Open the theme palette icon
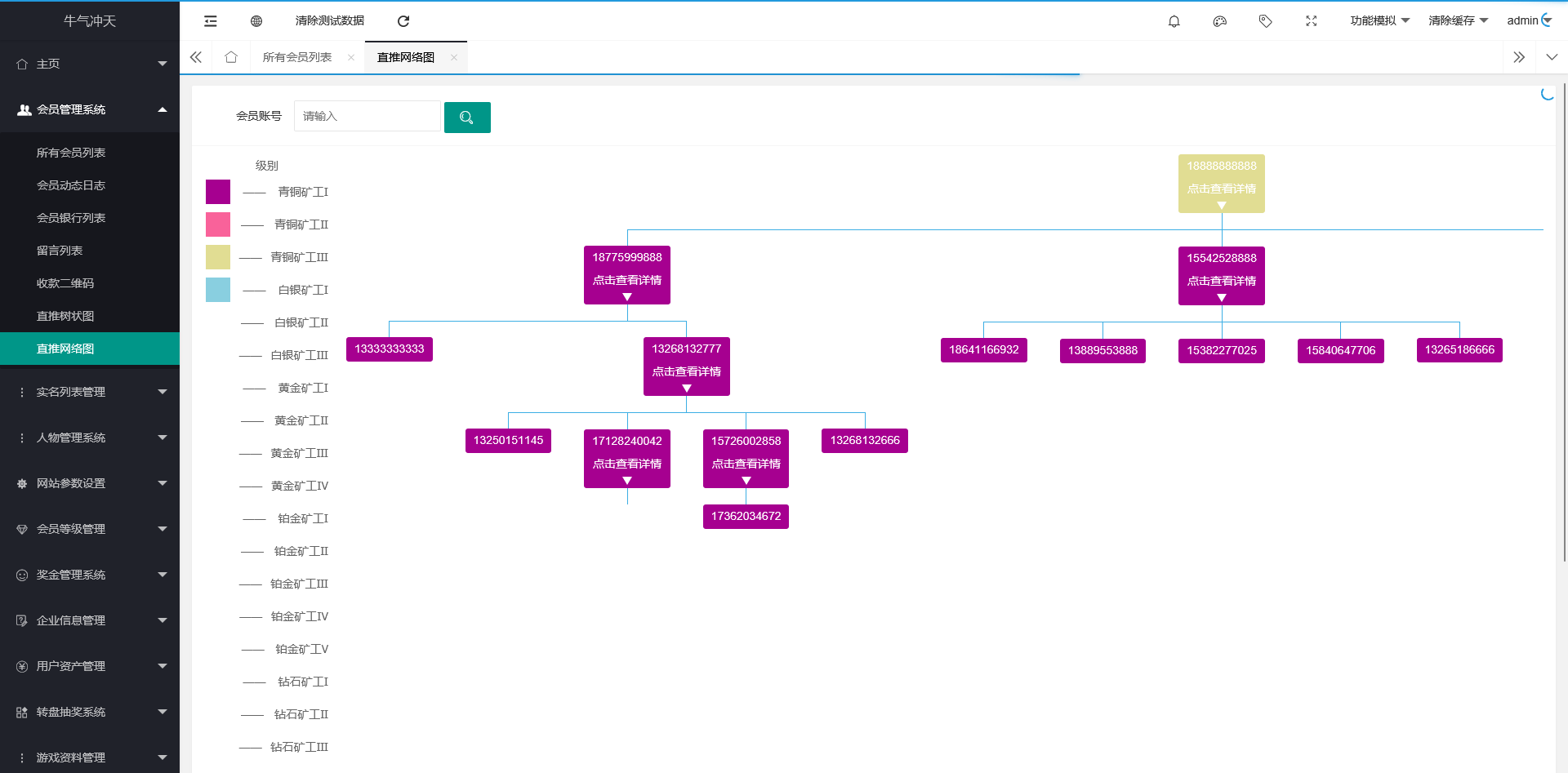Image resolution: width=1568 pixels, height=773 pixels. coord(1220,21)
